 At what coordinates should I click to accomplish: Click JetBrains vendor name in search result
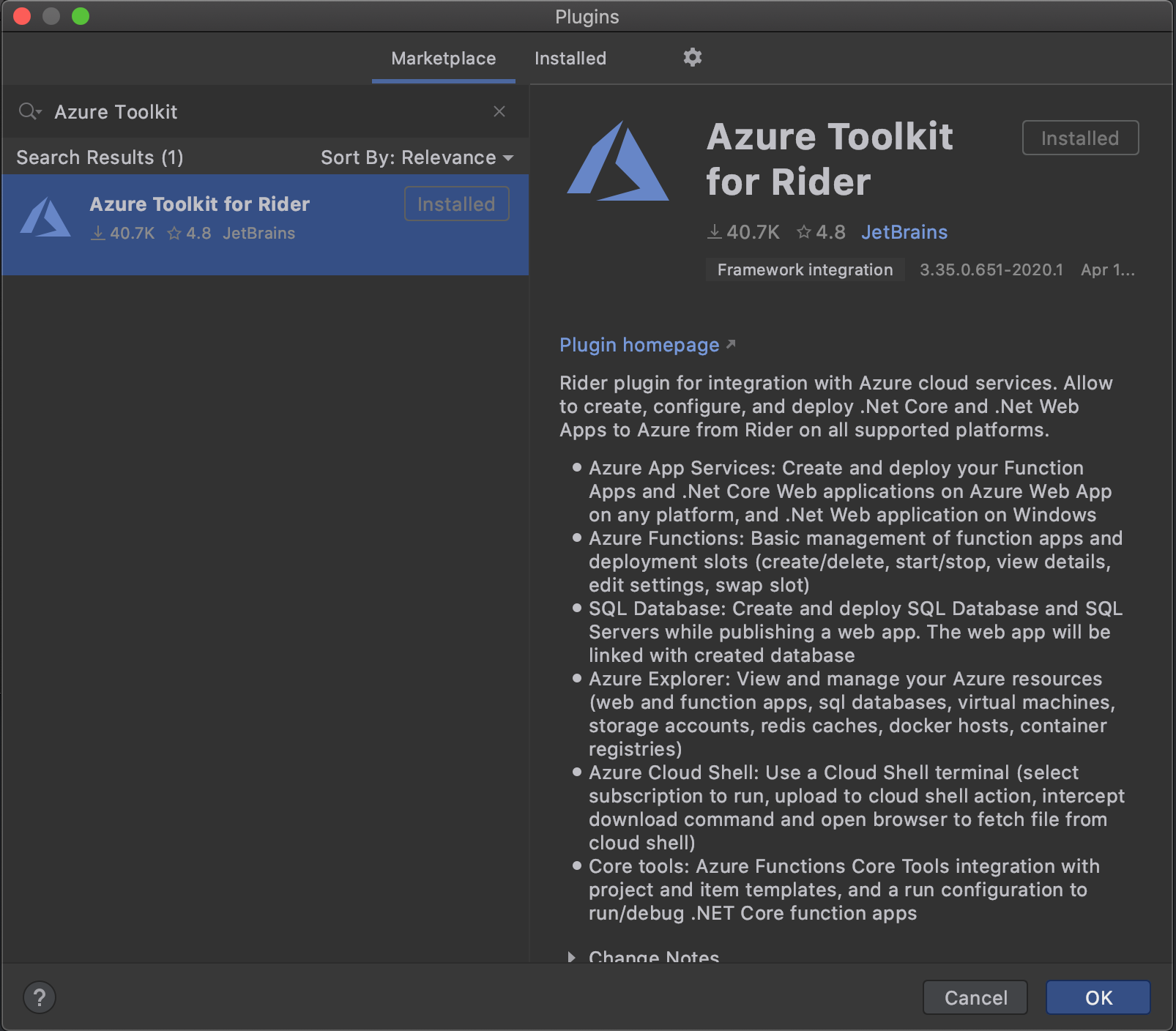click(259, 234)
